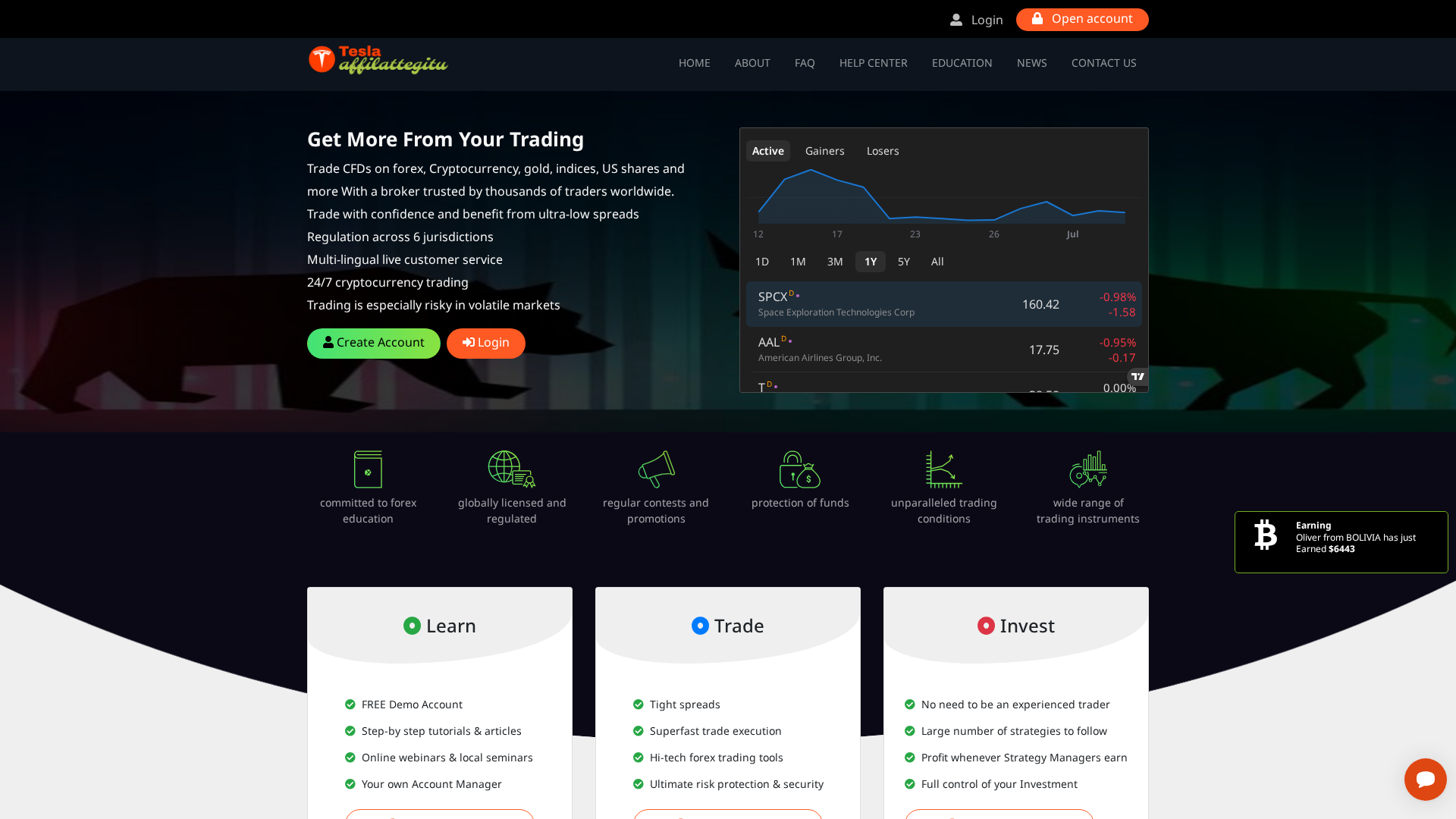
Task: Select the Active tab in the stock widget
Action: (768, 151)
